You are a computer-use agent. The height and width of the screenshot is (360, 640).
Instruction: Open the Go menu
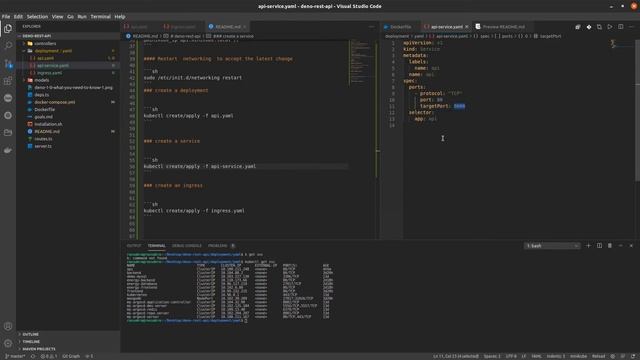(70, 17)
